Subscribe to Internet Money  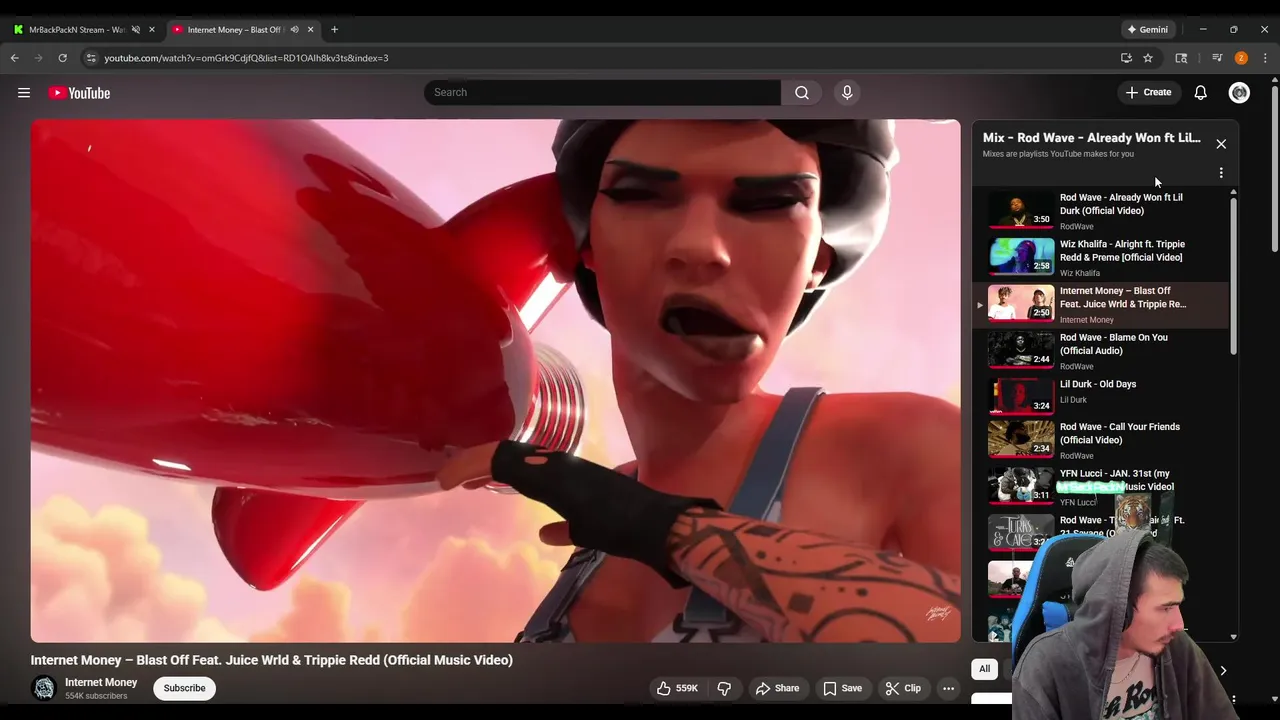(184, 688)
